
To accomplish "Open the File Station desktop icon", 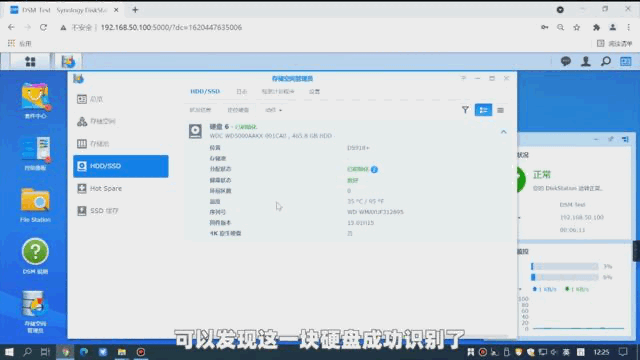I will pos(36,204).
